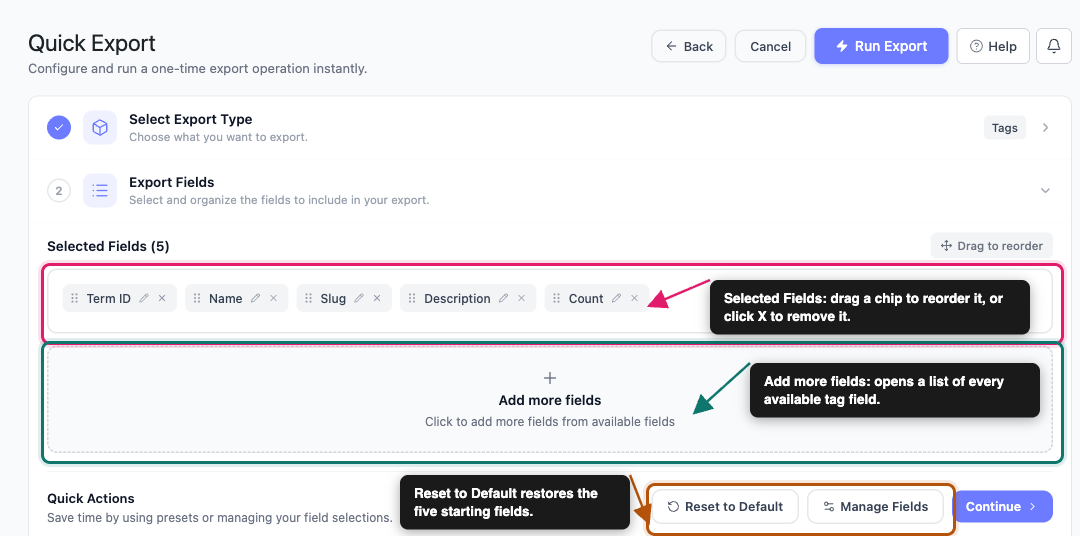The width and height of the screenshot is (1080, 536).
Task: Click the Count chip drag handle
Action: 557,298
